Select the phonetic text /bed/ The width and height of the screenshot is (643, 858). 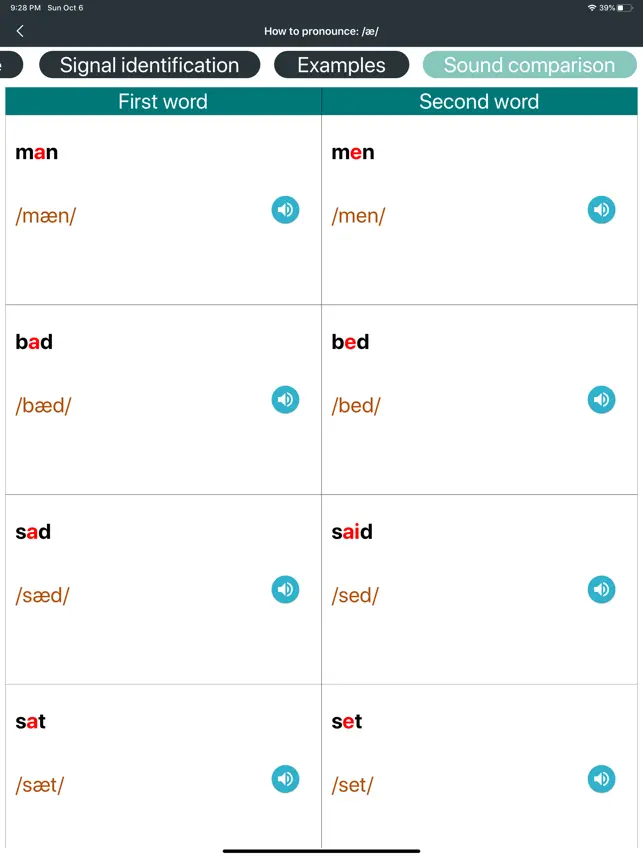click(356, 405)
